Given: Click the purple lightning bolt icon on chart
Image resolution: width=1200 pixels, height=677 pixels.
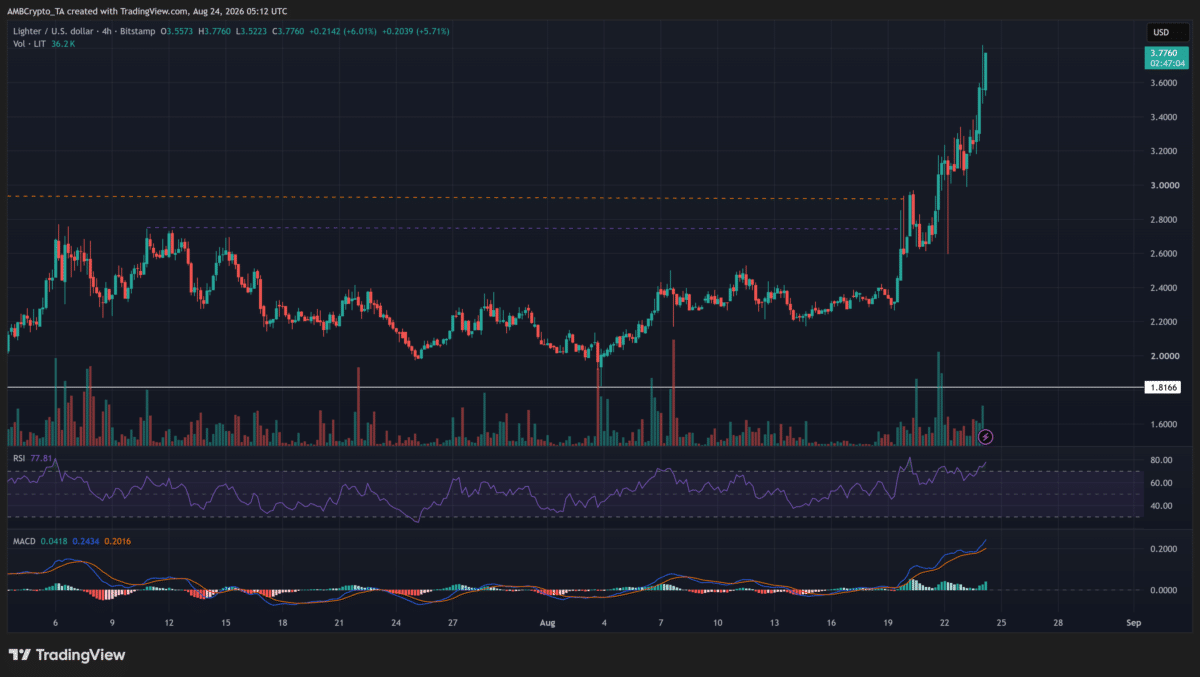Looking at the screenshot, I should pyautogui.click(x=986, y=436).
